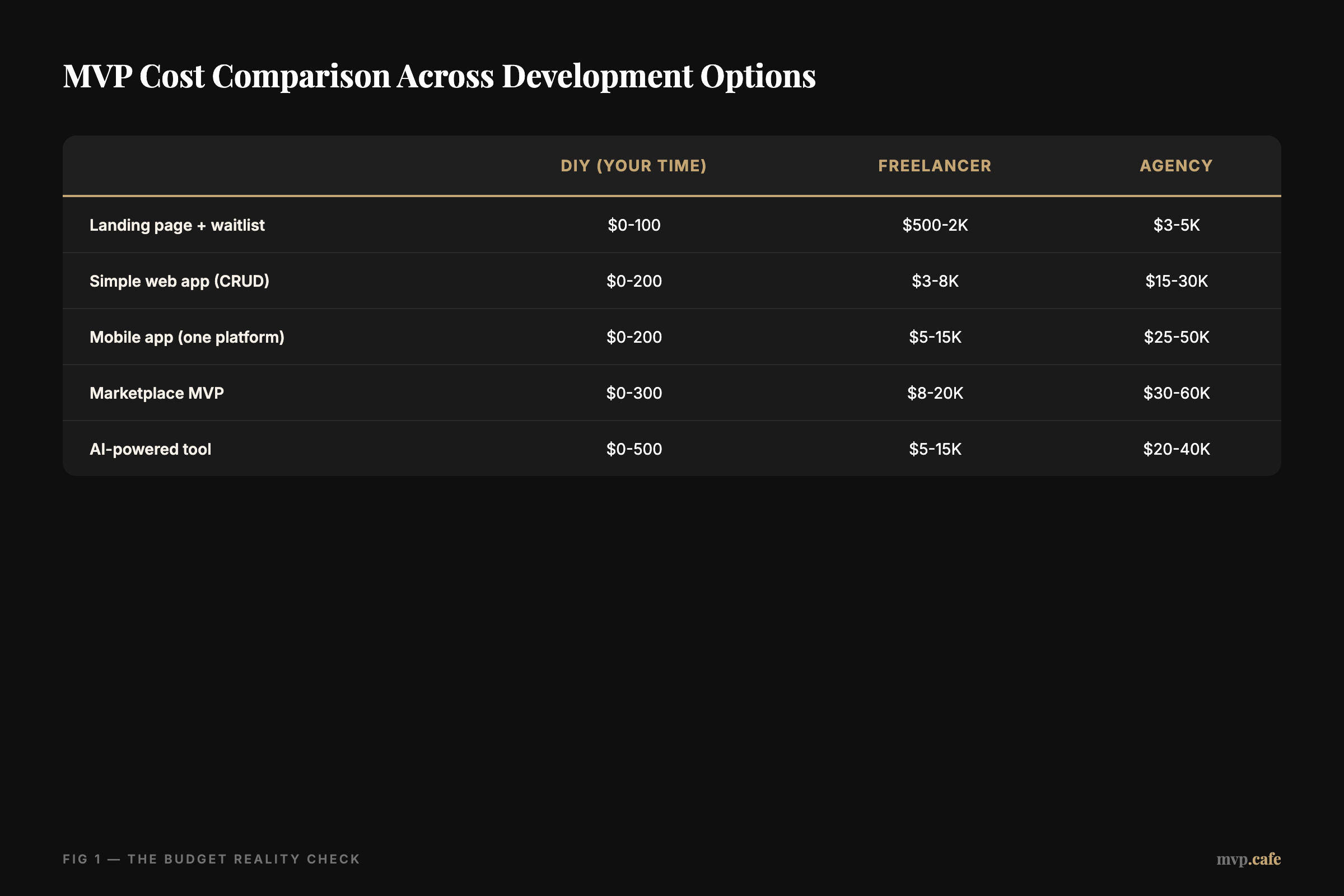Viewport: 1344px width, 896px height.
Task: Click the FIG 1 caption text
Action: click(x=211, y=859)
